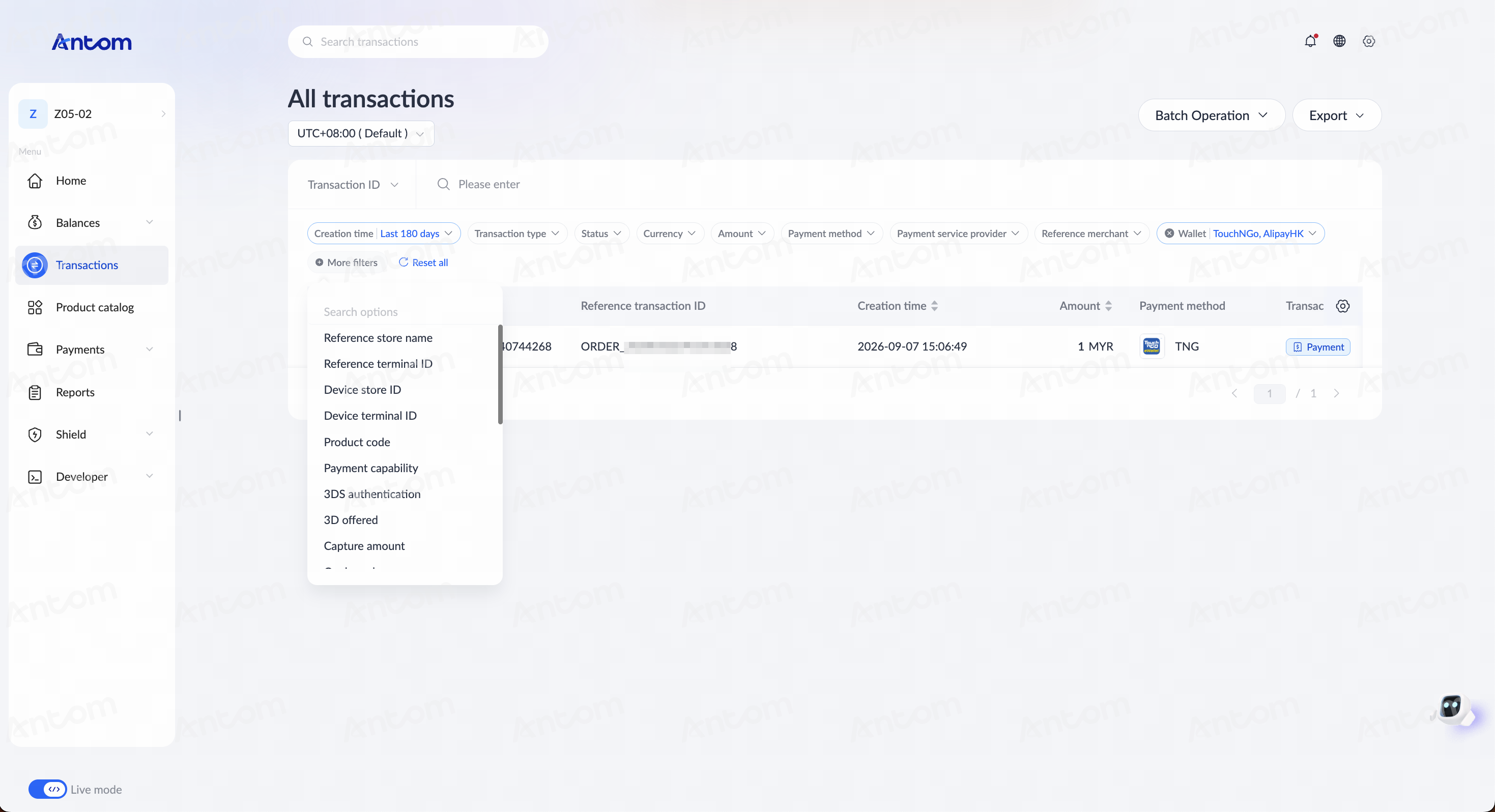Open the UTC+08:00 timezone dropdown
Screen dimensions: 1495x812
361,133
